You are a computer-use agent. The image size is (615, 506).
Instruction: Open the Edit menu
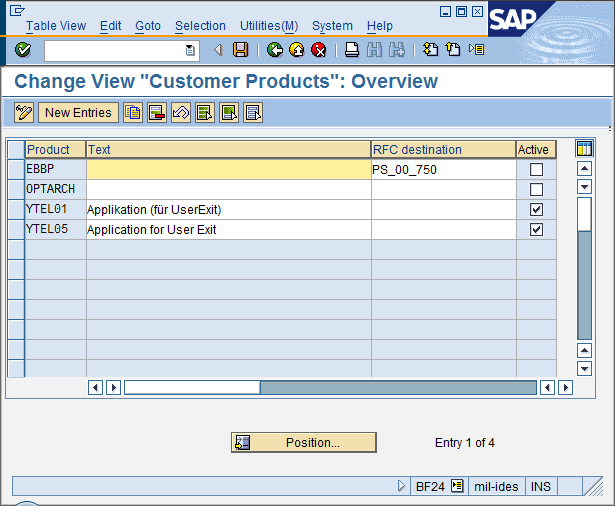tap(111, 26)
